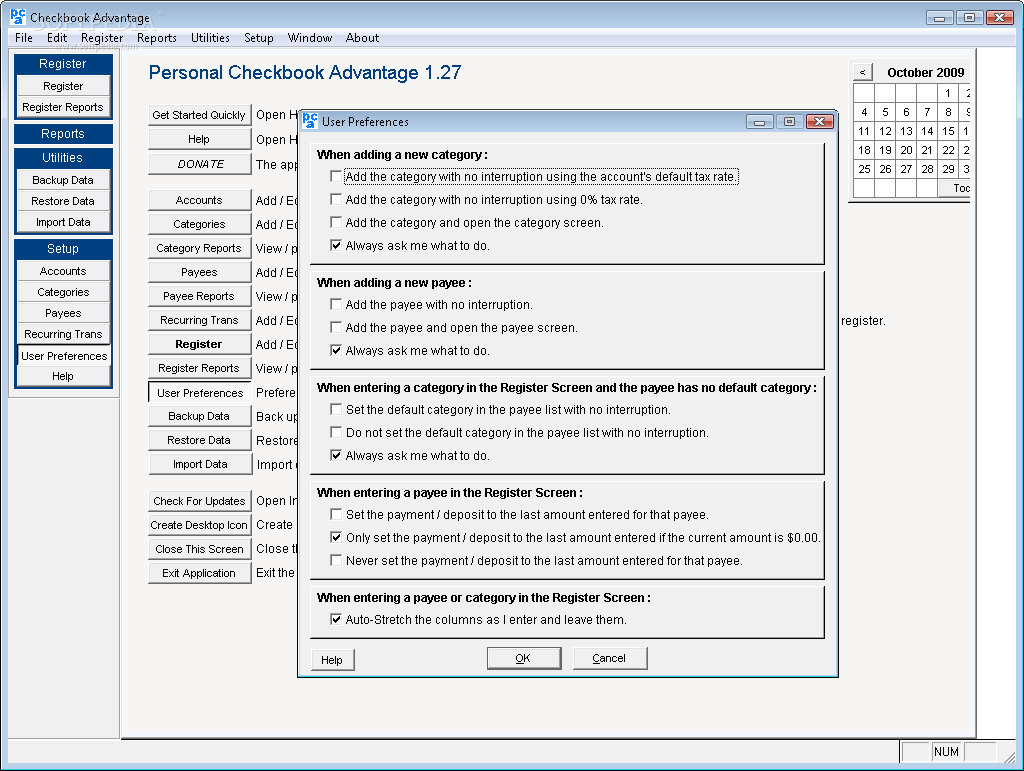Viewport: 1024px width, 771px height.
Task: Click Check For Updates button
Action: (199, 501)
